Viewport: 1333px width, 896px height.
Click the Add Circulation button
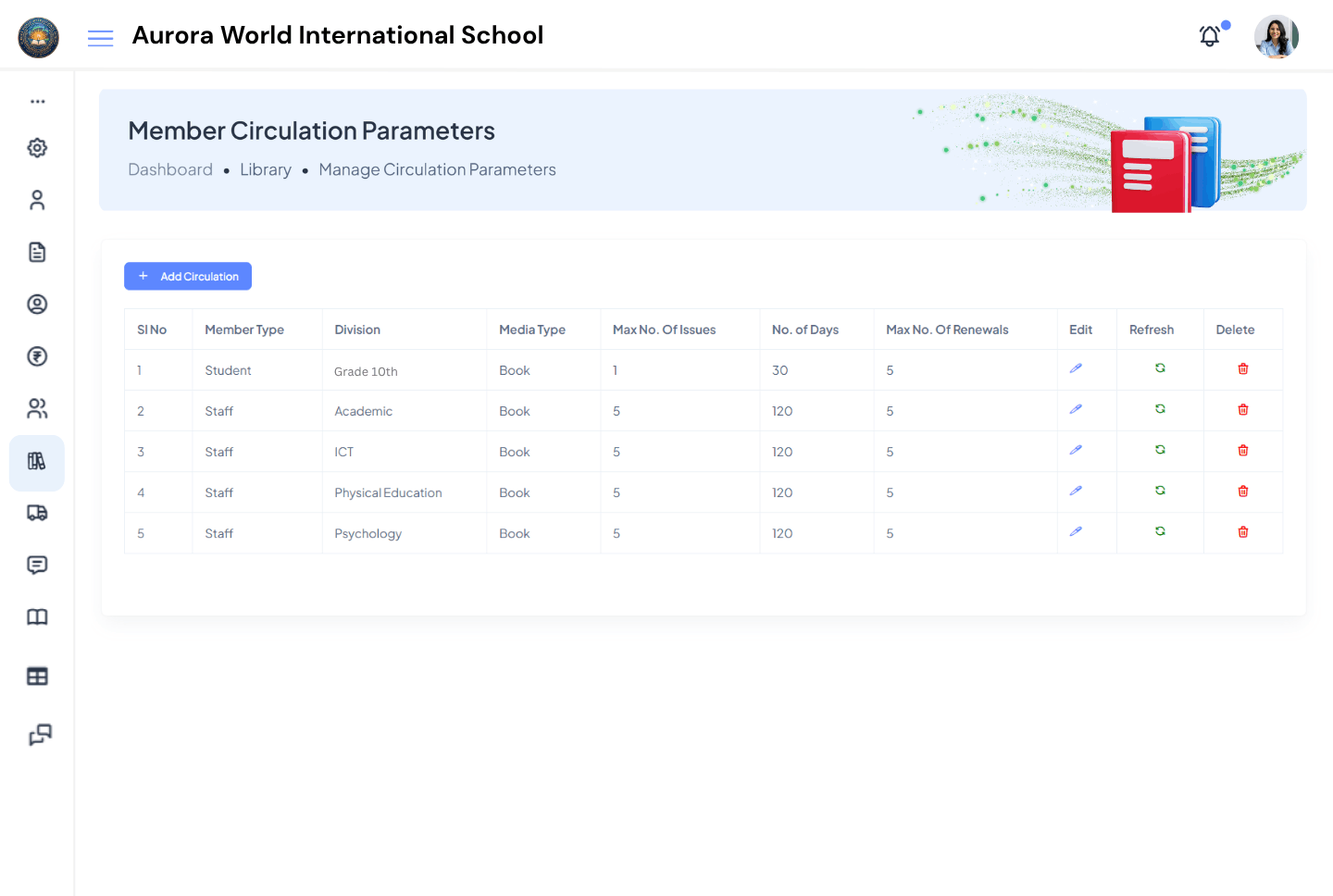pos(187,276)
